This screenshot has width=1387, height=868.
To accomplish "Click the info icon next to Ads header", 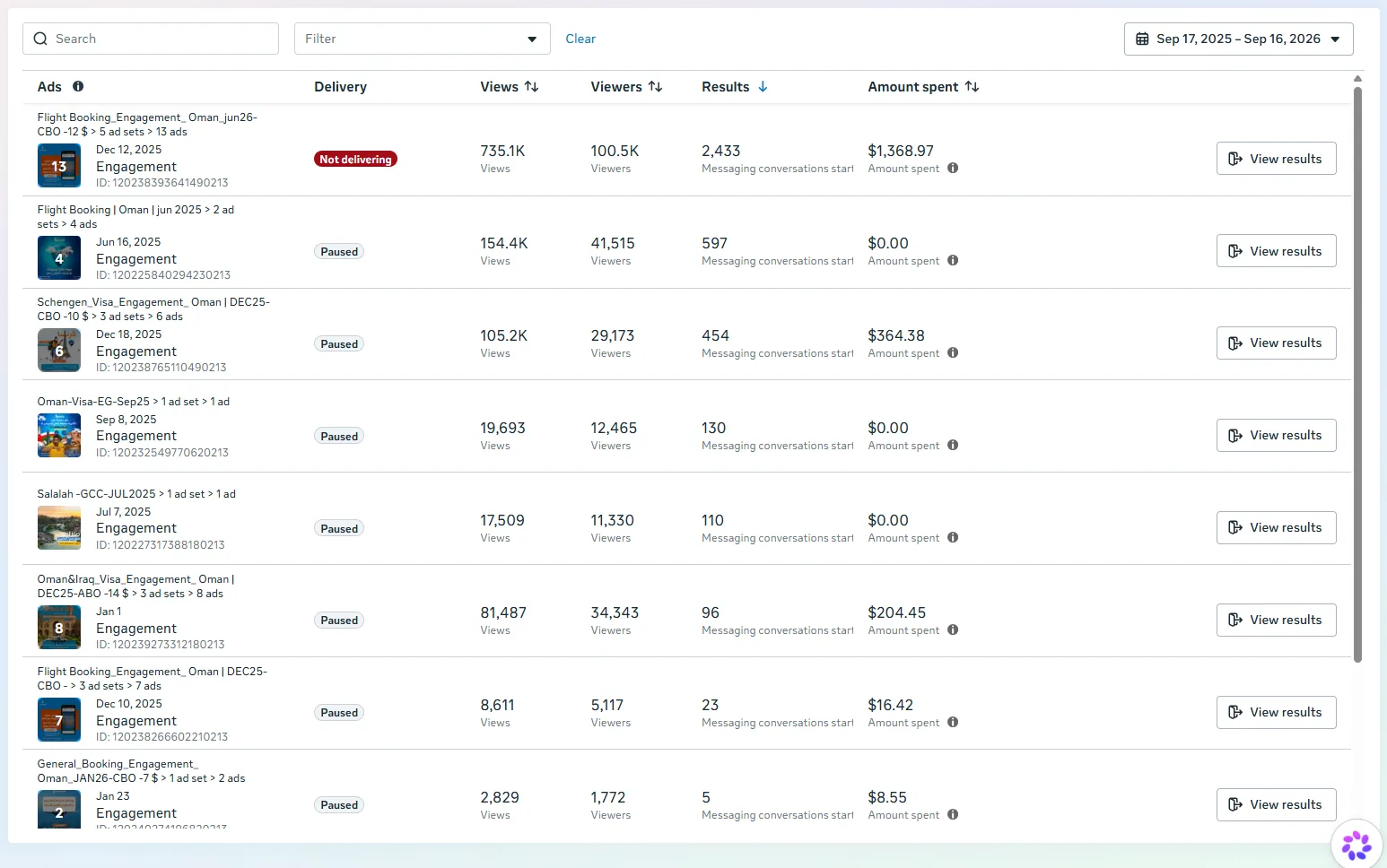I will 78,86.
